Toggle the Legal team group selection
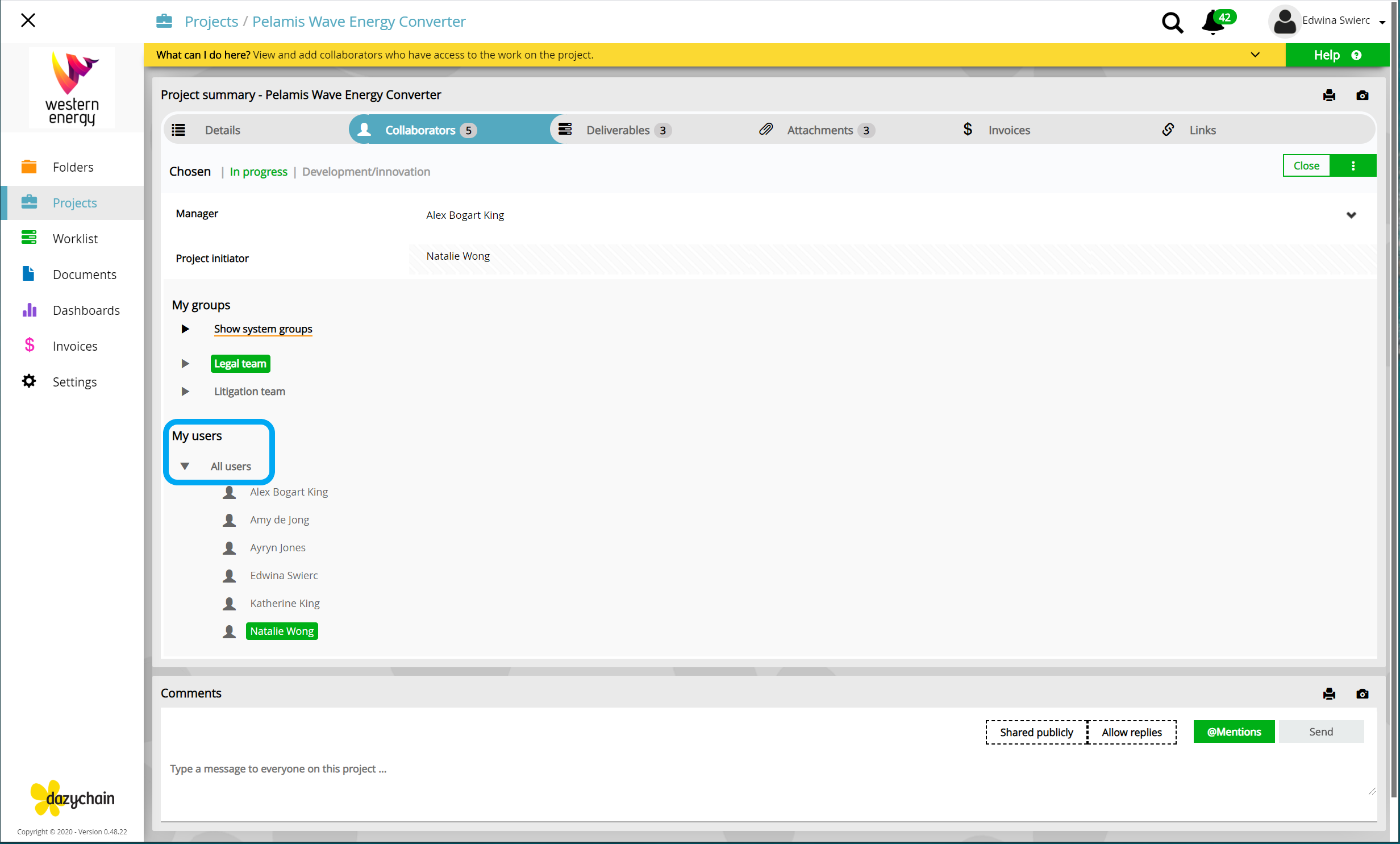 click(x=240, y=364)
